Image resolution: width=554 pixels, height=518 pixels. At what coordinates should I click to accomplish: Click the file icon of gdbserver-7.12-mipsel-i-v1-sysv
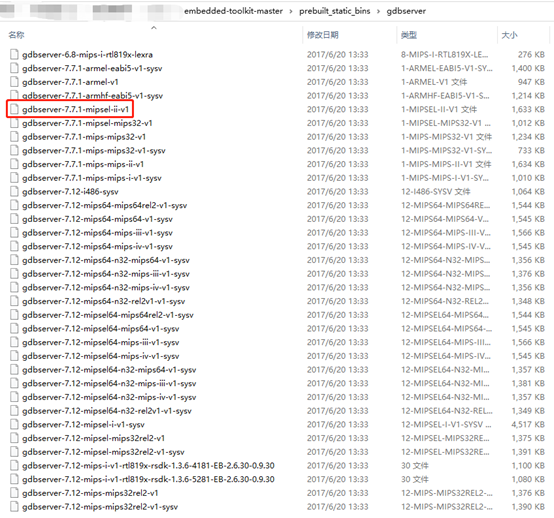click(x=14, y=424)
